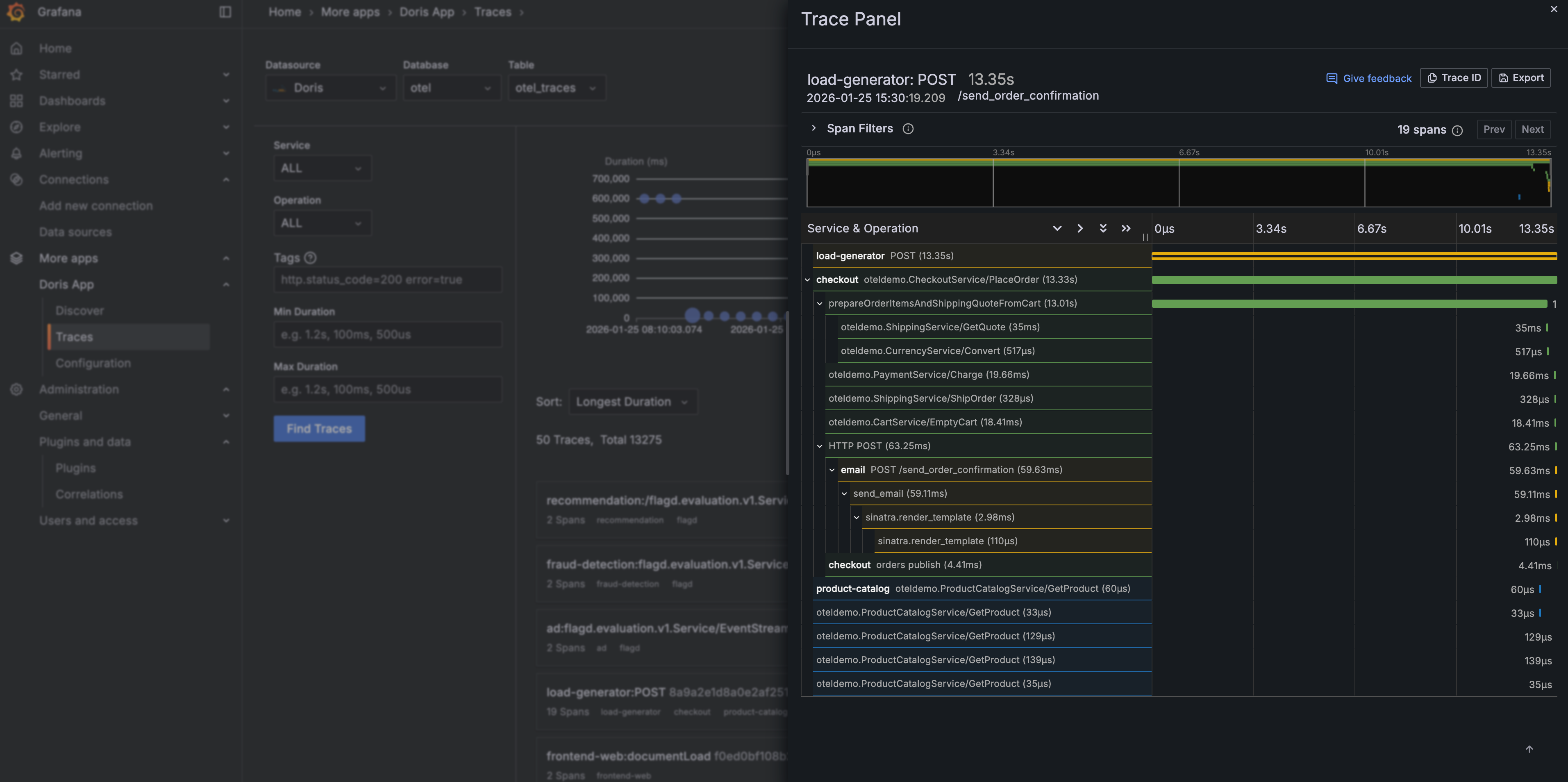
Task: Open the Operation ALL dropdown
Action: pos(322,223)
